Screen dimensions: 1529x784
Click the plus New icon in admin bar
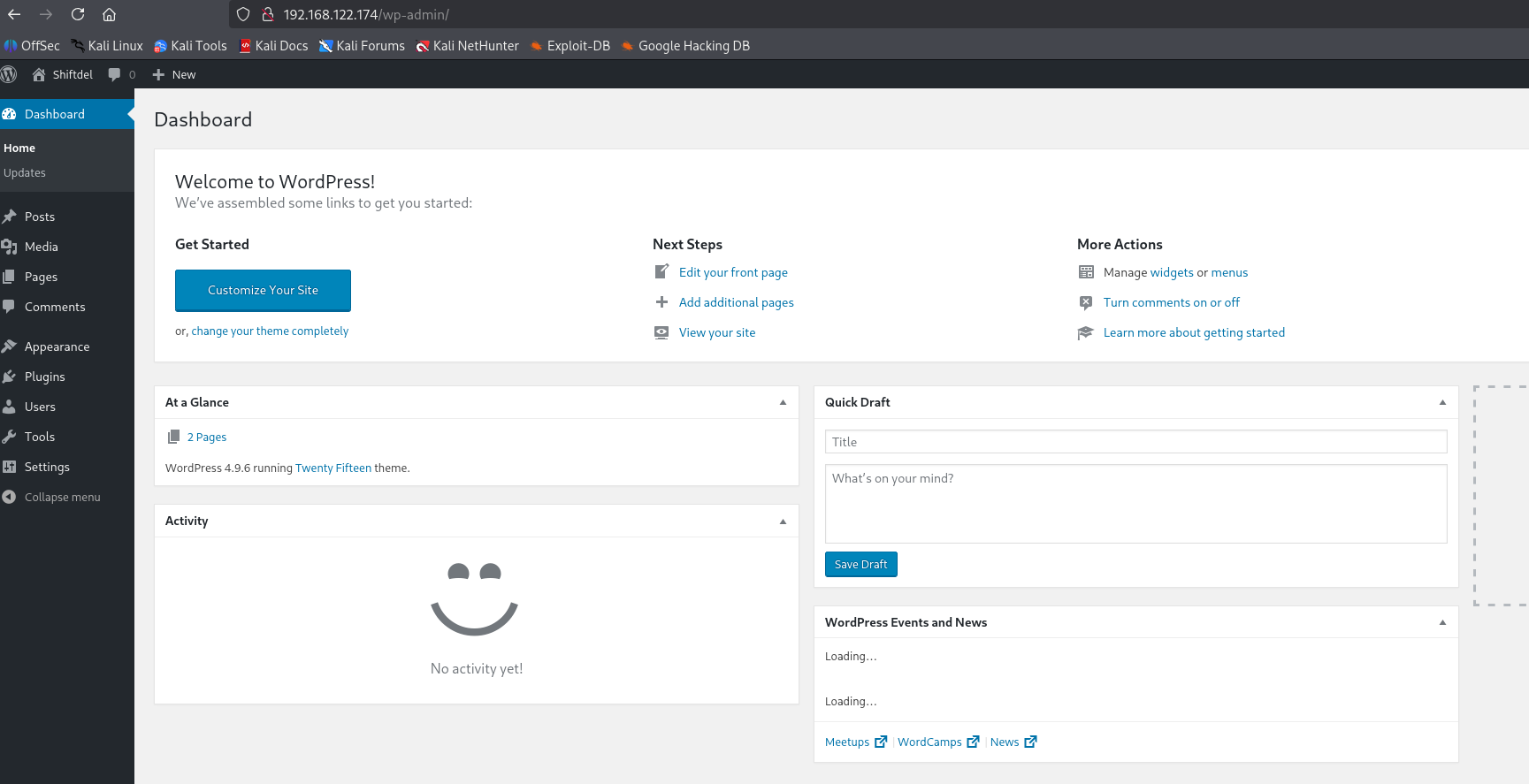click(158, 74)
